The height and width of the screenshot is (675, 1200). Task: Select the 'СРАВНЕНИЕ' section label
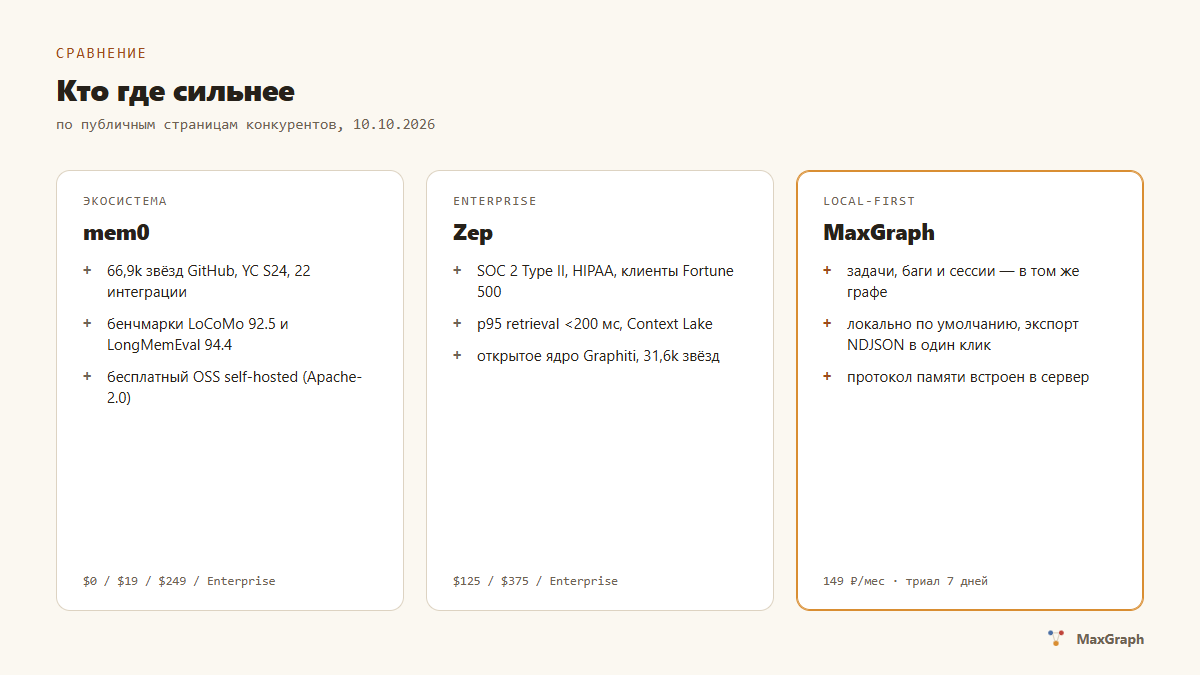[x=101, y=53]
